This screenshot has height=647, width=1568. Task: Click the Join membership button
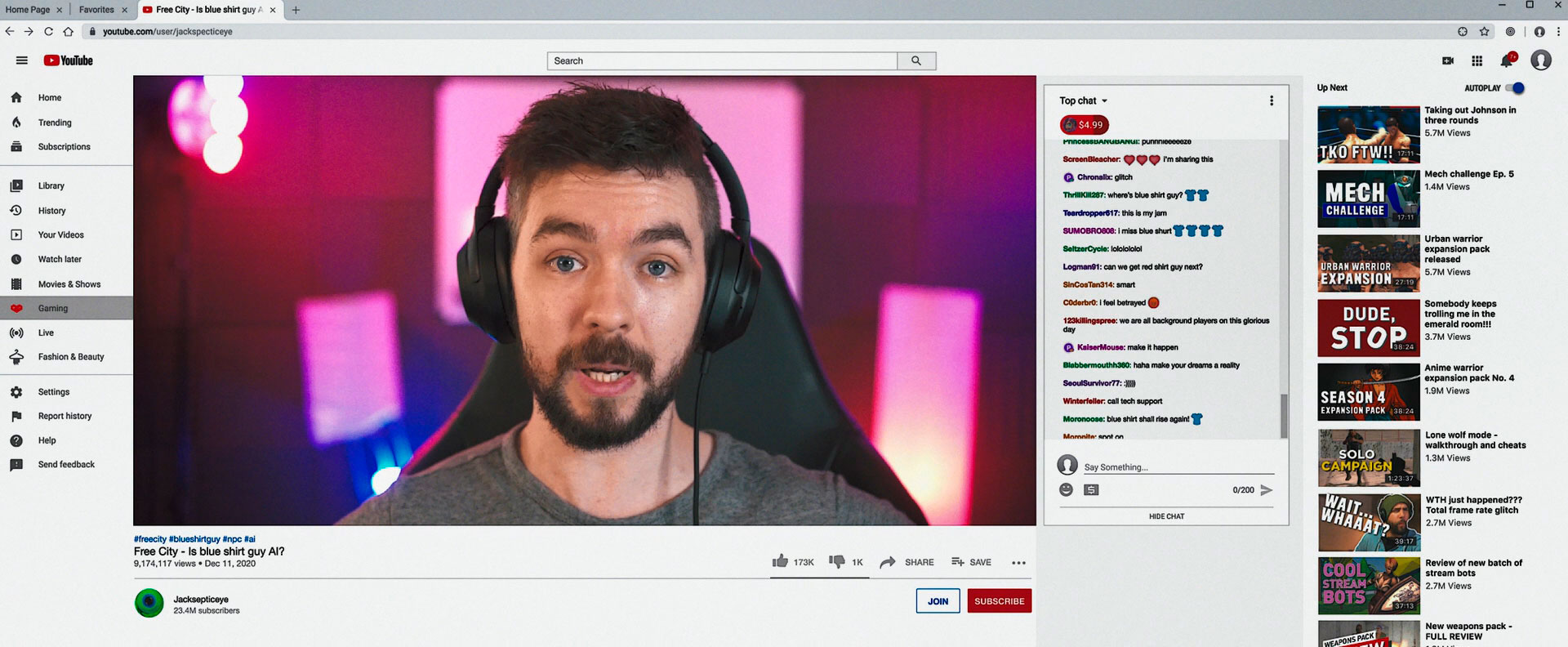click(x=938, y=601)
